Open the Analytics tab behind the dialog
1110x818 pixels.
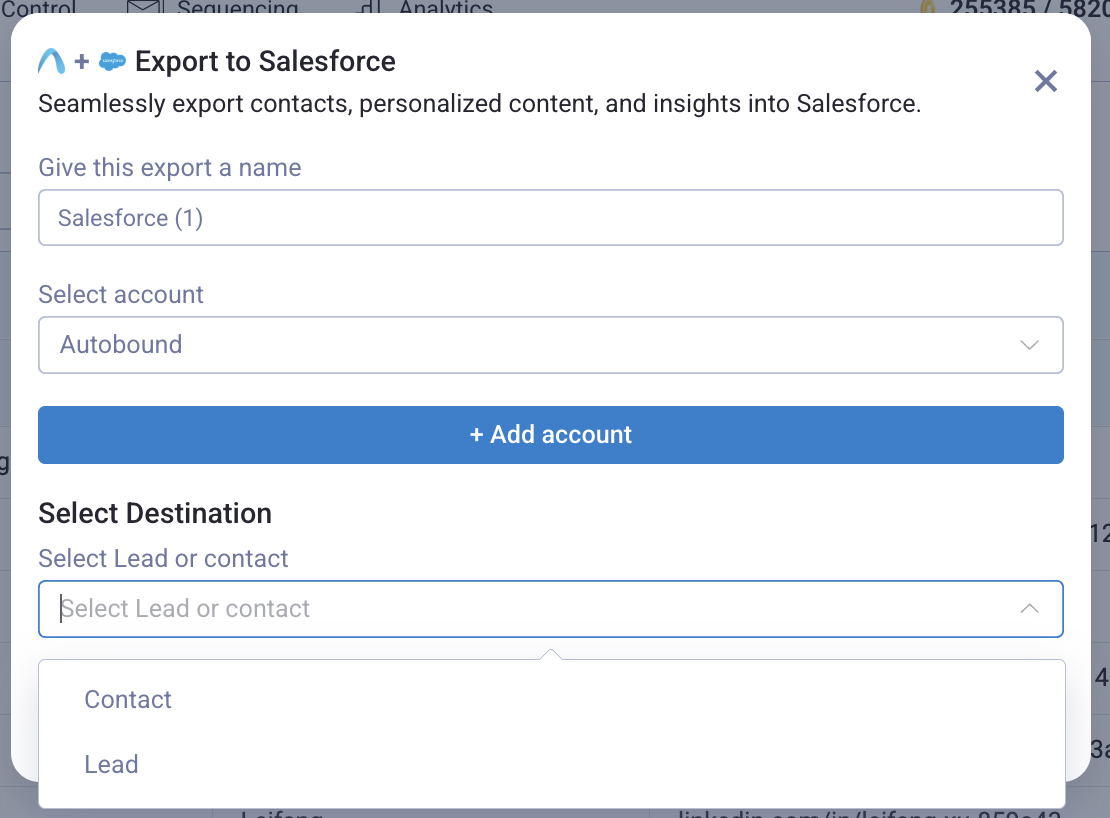(424, 7)
